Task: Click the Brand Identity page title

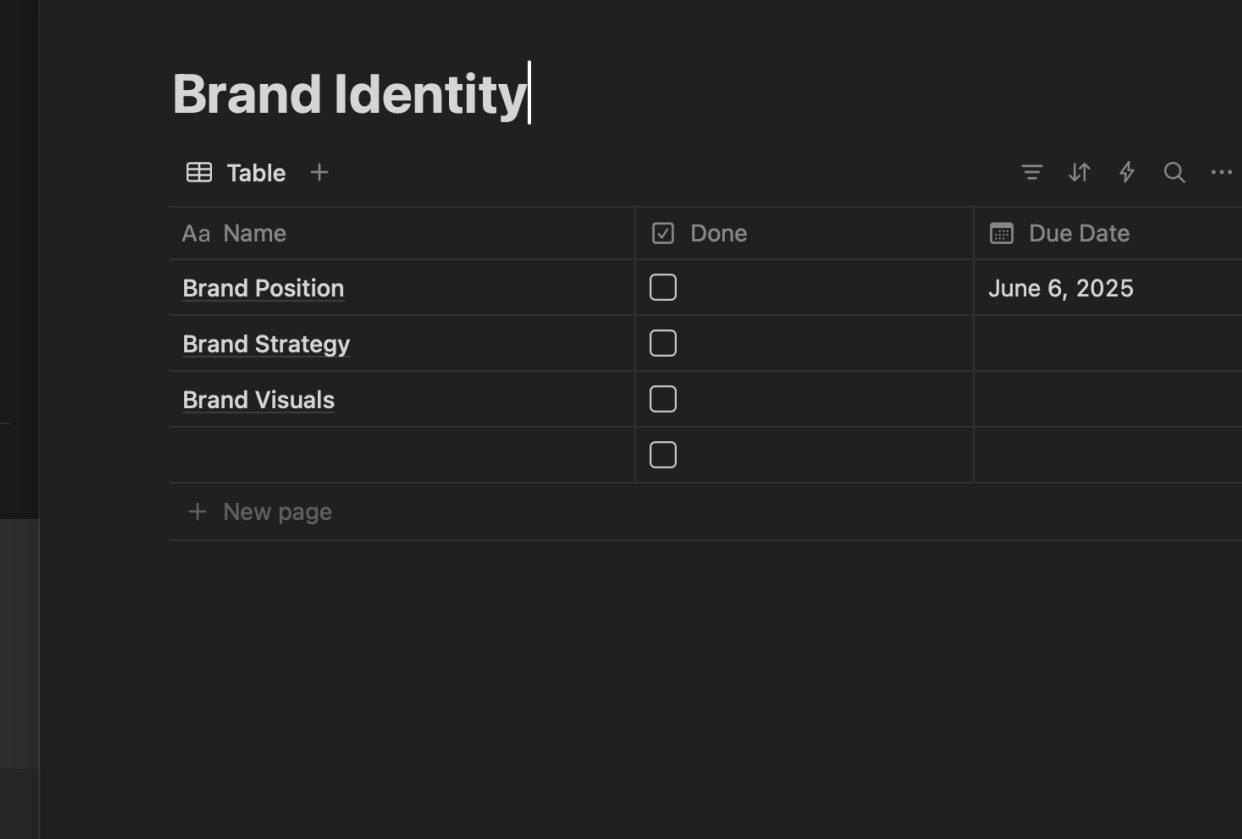Action: coord(350,95)
